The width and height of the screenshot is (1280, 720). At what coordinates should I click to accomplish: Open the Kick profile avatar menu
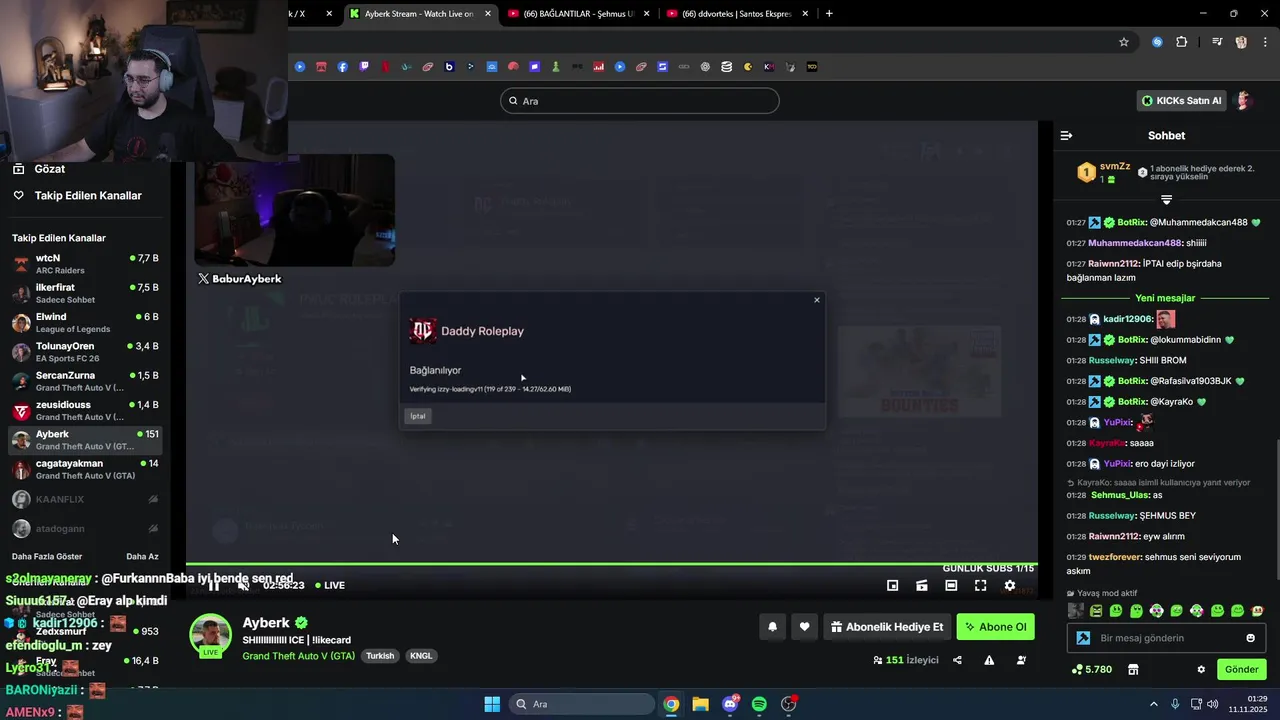click(1244, 101)
